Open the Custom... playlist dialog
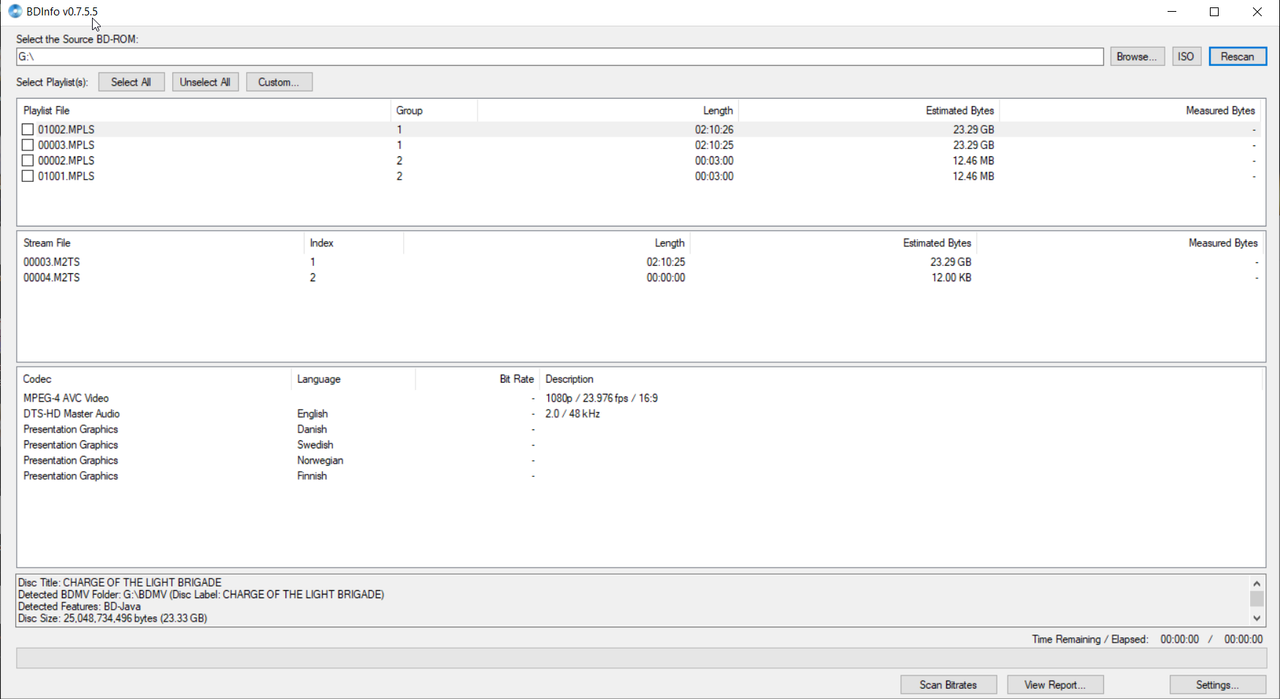Image resolution: width=1280 pixels, height=699 pixels. click(279, 82)
